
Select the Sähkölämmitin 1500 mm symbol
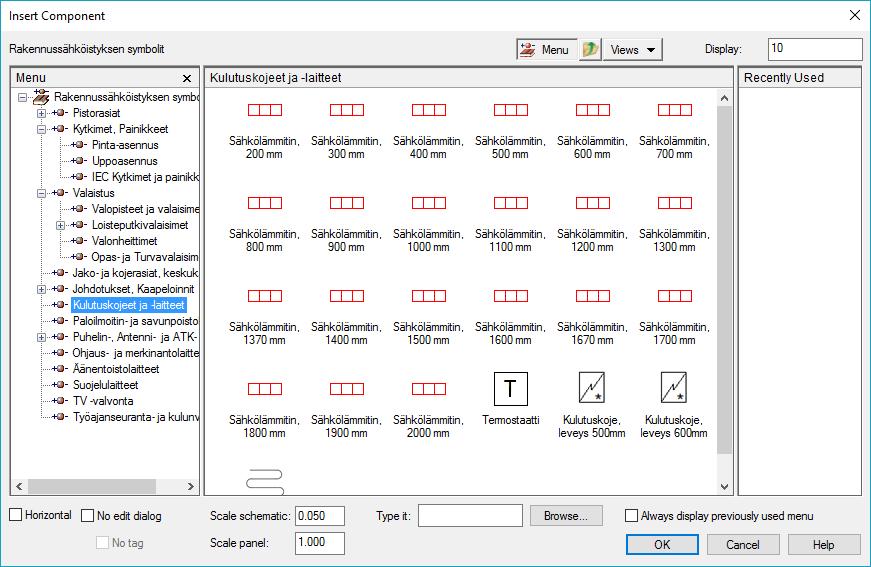point(429,296)
